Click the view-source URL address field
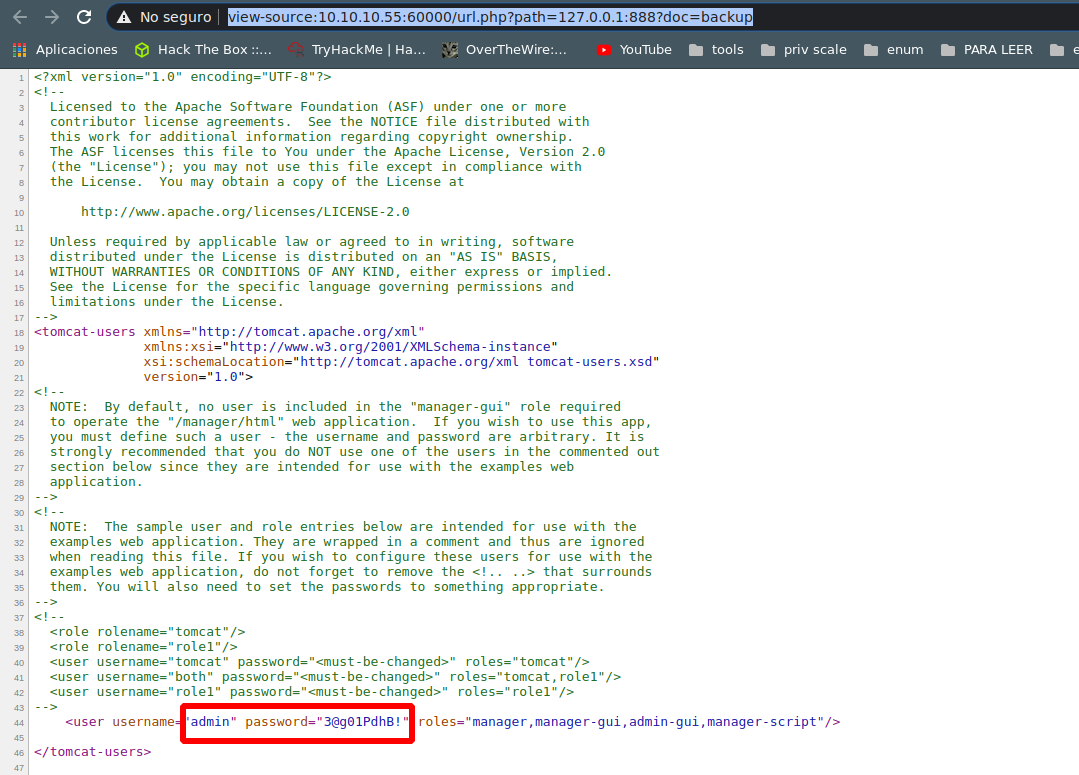Viewport: 1079px width, 775px height. (490, 17)
